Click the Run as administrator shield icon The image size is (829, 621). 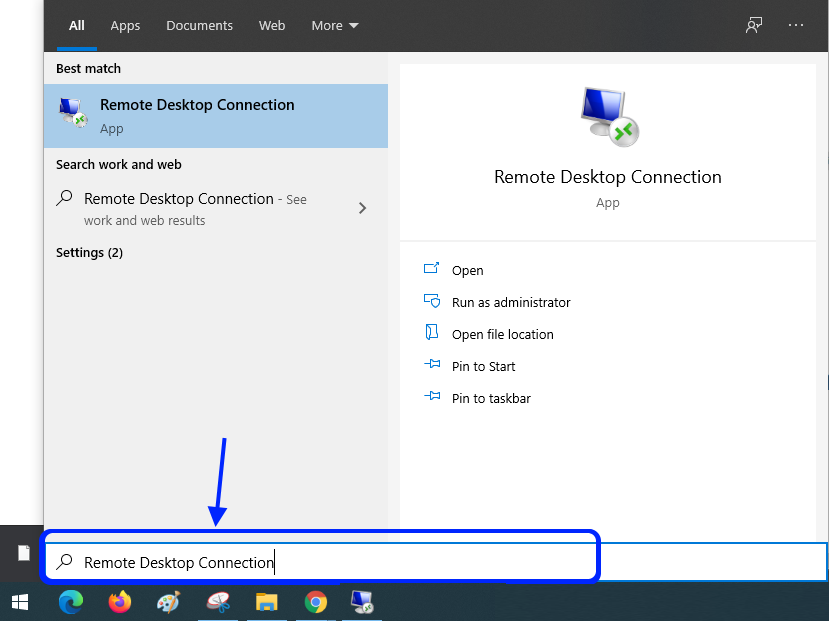(432, 301)
